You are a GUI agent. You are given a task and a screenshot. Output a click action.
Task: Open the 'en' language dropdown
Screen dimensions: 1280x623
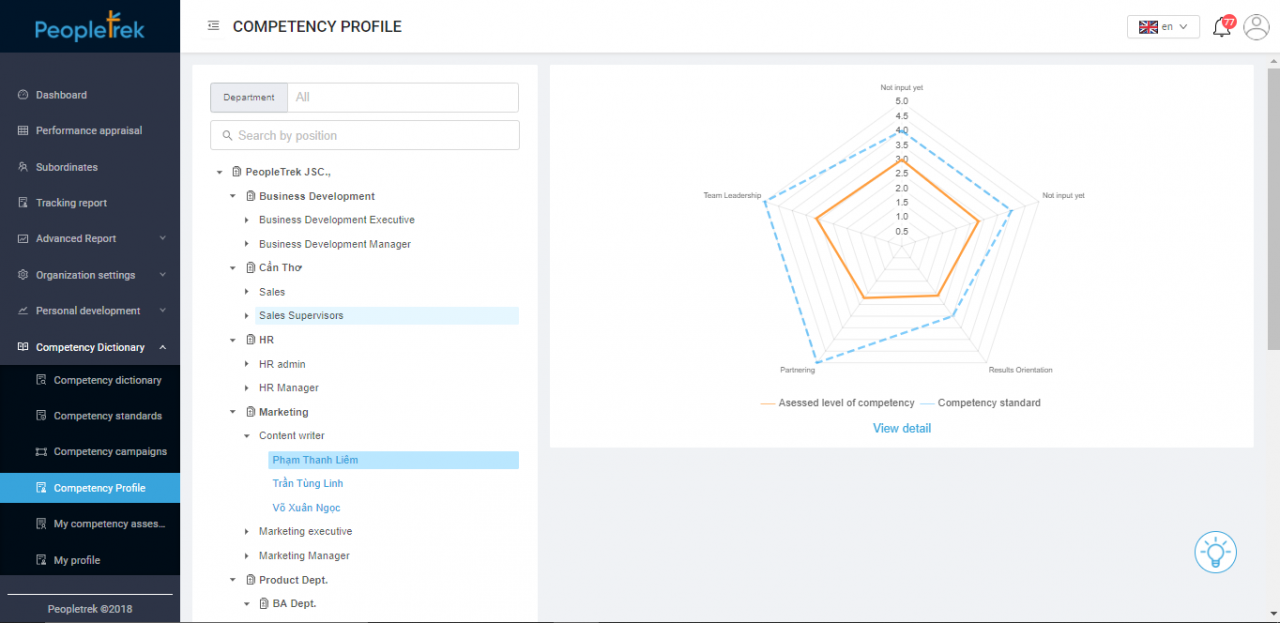point(1163,27)
